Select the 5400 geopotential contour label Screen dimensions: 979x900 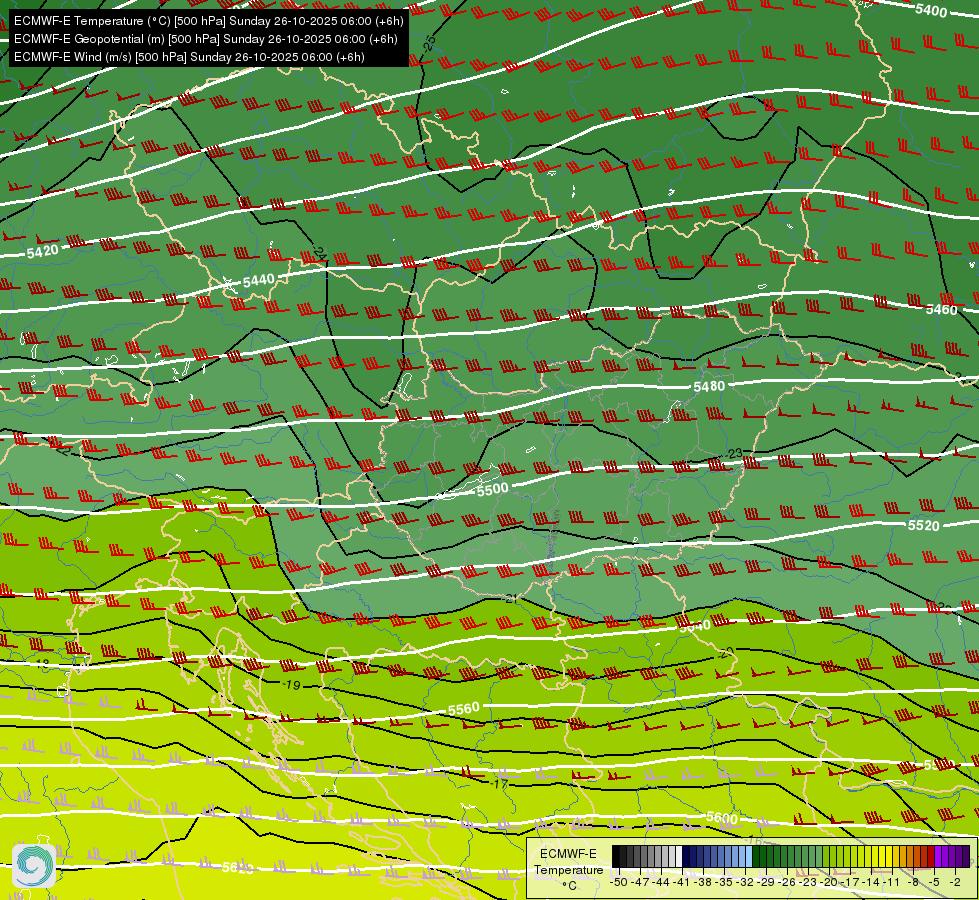(931, 9)
